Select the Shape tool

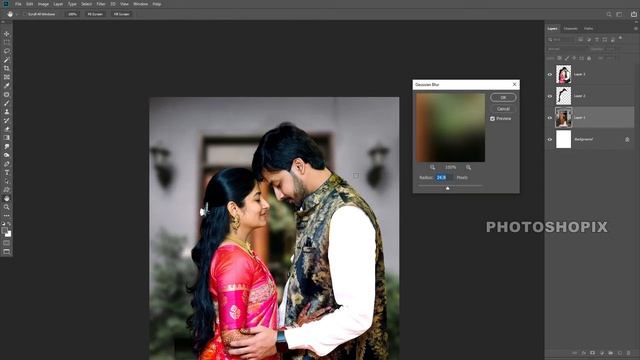pyautogui.click(x=7, y=190)
